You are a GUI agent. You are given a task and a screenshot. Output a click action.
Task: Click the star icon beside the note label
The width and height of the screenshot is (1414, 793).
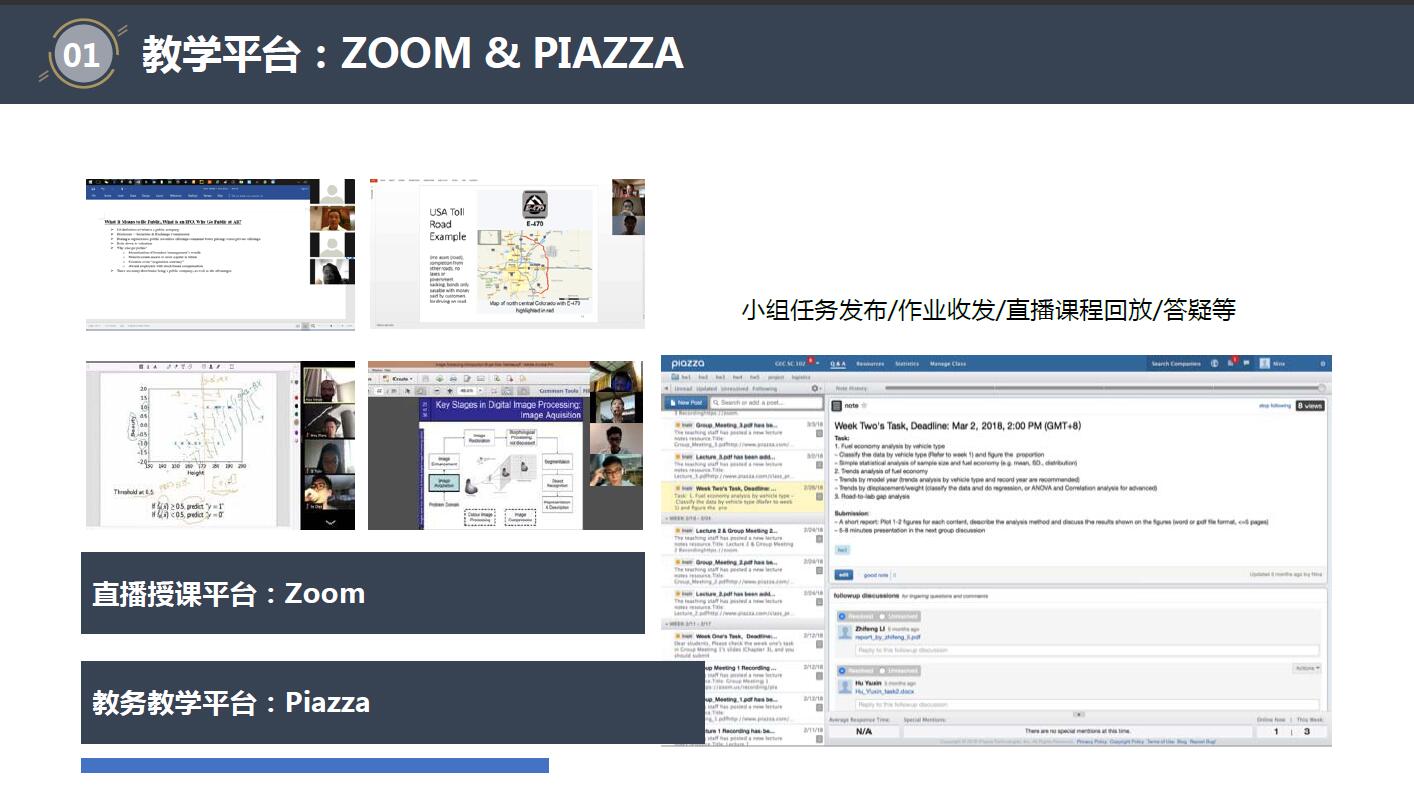(864, 405)
